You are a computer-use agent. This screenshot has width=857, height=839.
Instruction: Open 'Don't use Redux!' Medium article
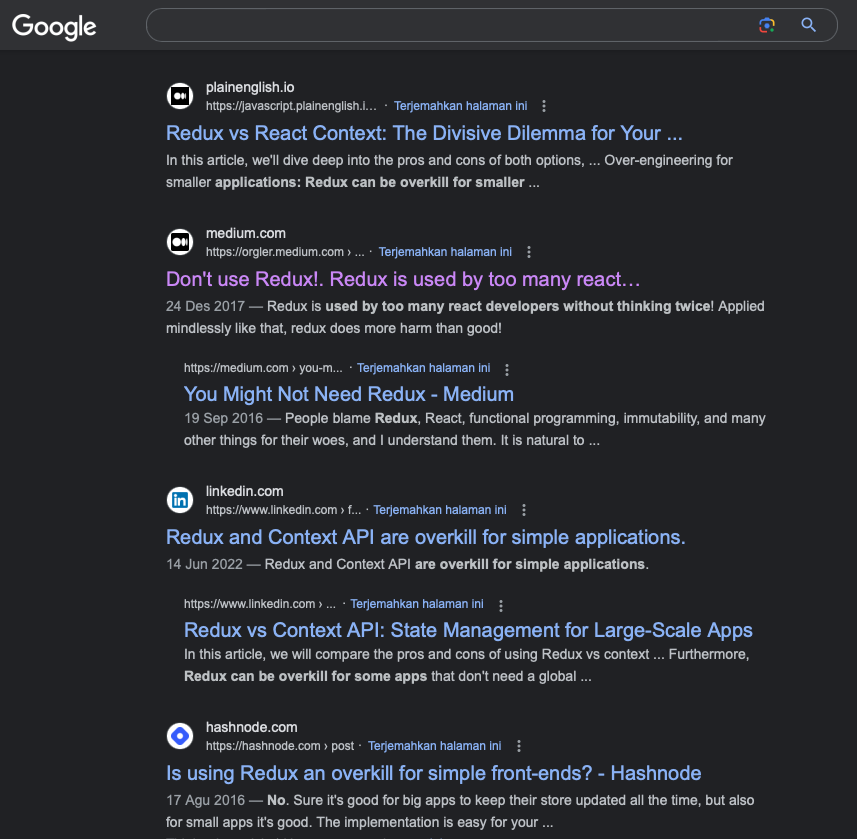[x=403, y=279]
